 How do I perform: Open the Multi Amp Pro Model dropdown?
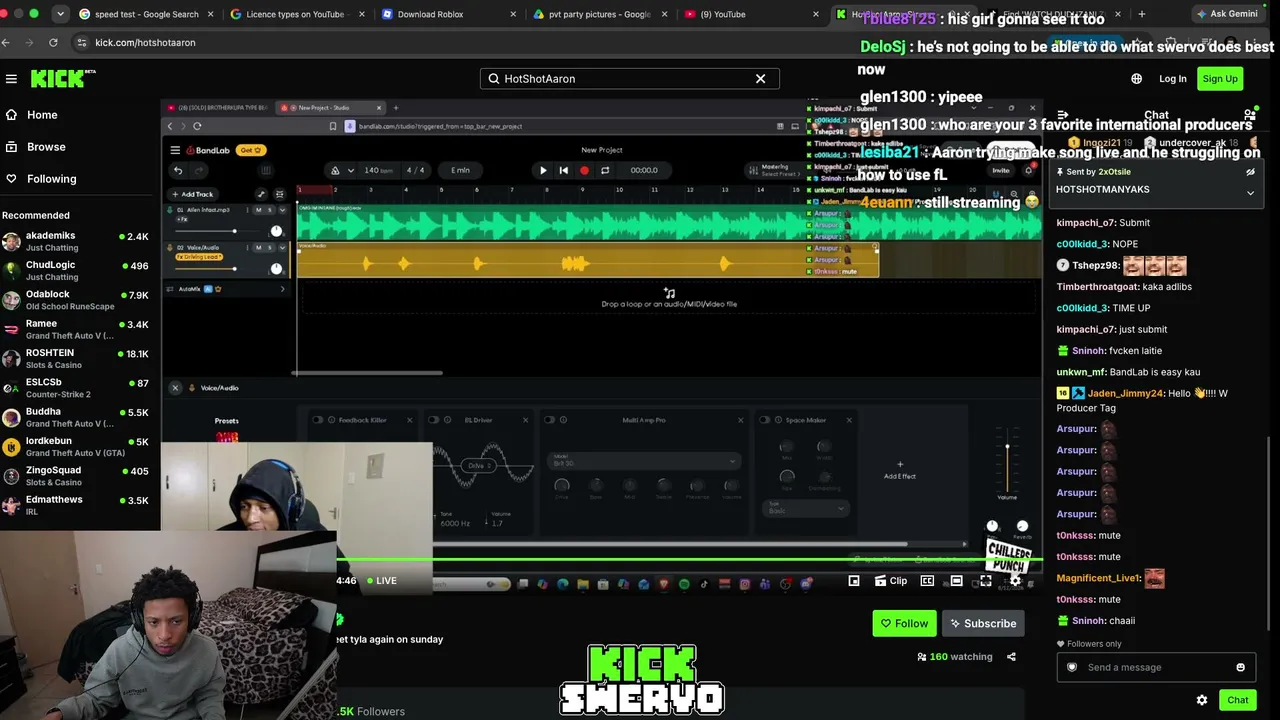pos(644,461)
